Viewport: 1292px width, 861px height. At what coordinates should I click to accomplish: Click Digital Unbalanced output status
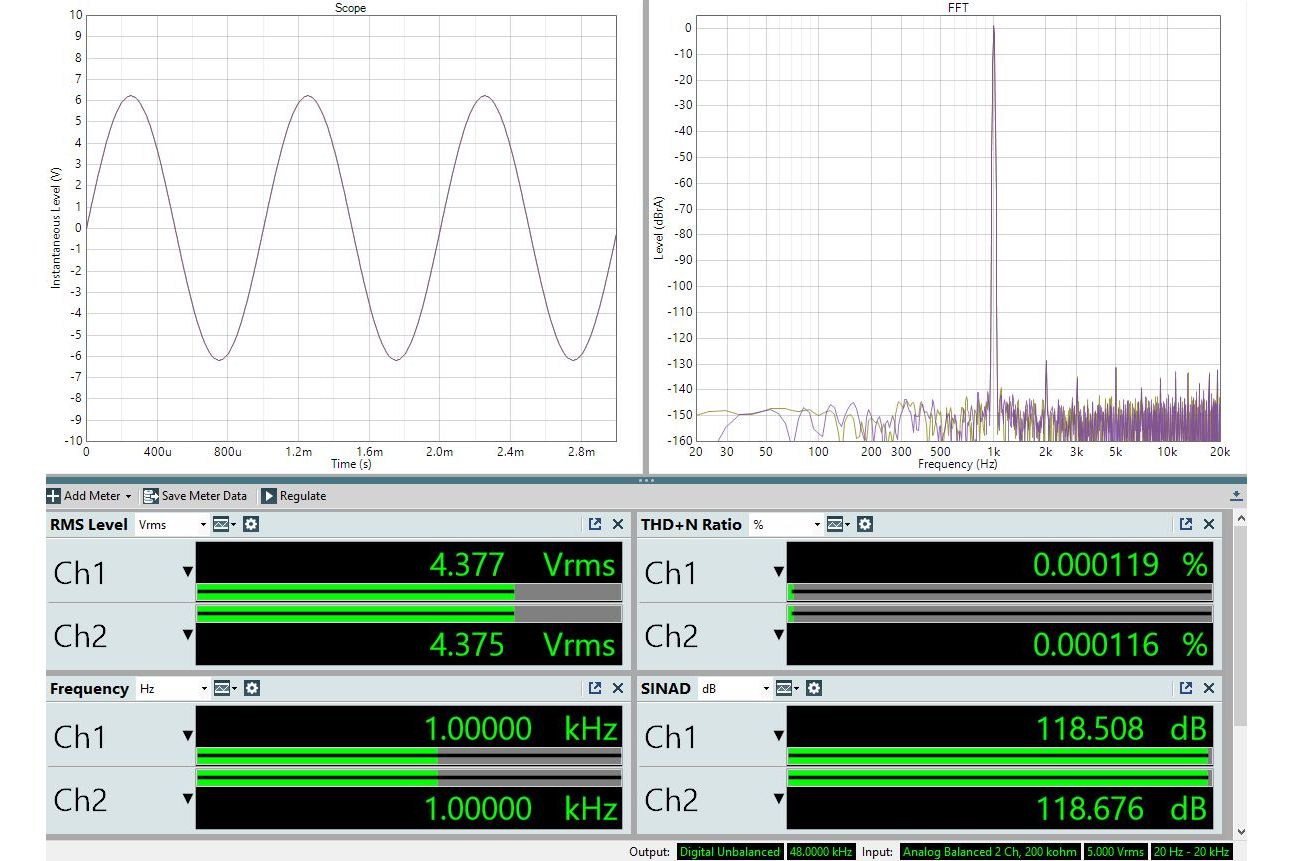(x=729, y=852)
